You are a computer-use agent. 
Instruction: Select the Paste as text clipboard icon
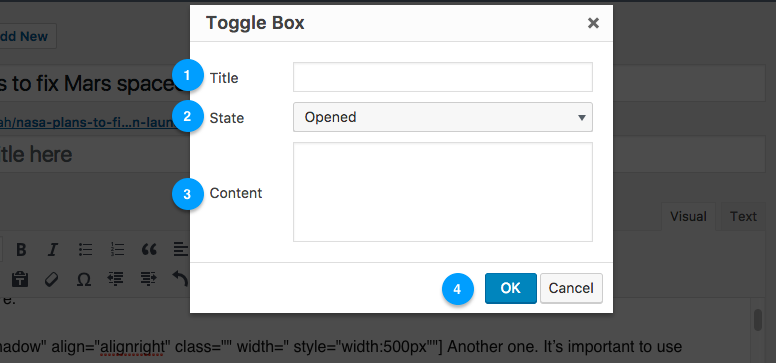[20, 279]
